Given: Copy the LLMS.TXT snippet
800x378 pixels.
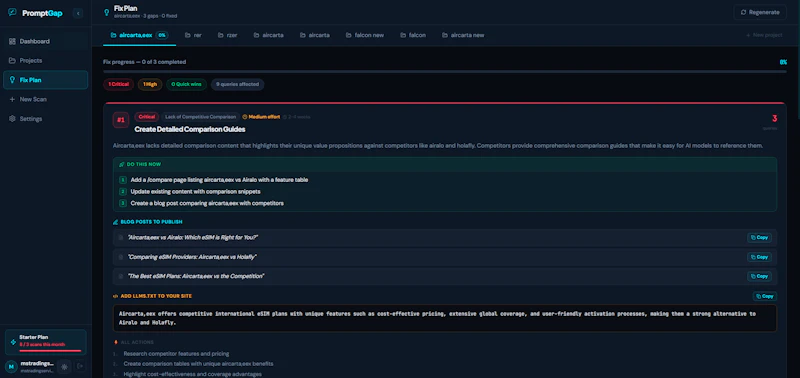Looking at the screenshot, I should (x=765, y=296).
